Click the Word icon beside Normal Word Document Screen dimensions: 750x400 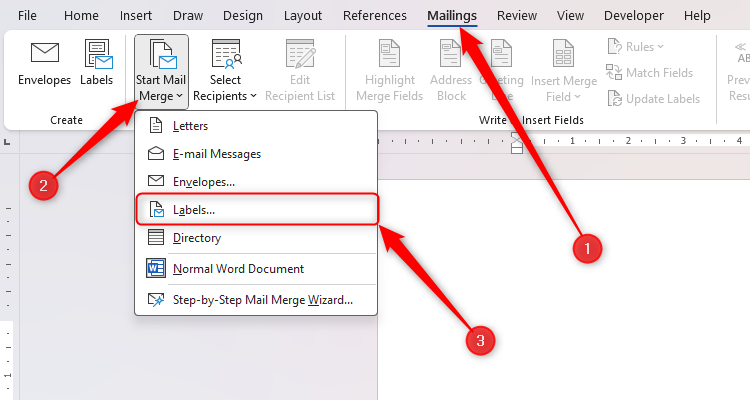(x=156, y=268)
